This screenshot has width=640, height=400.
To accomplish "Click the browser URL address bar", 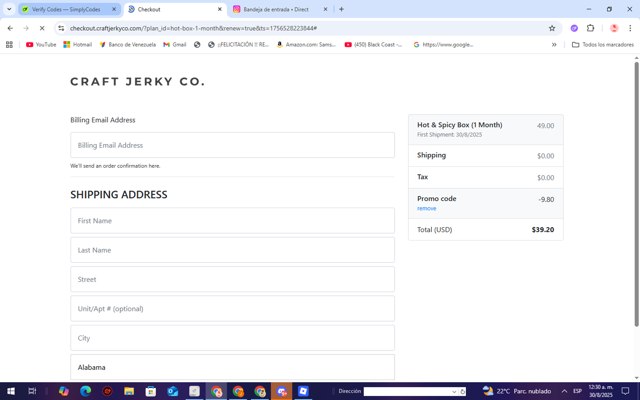I will point(302,28).
